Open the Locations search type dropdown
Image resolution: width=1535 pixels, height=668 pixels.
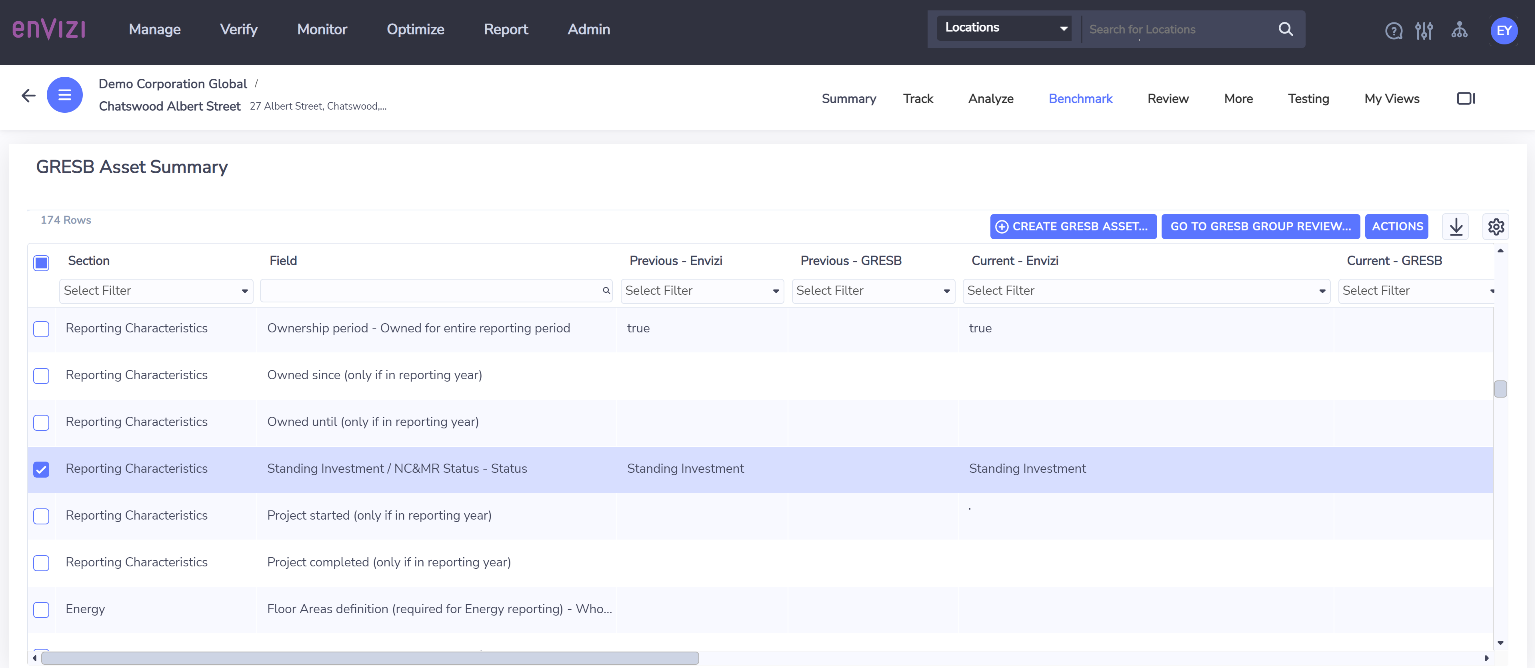(x=1004, y=28)
